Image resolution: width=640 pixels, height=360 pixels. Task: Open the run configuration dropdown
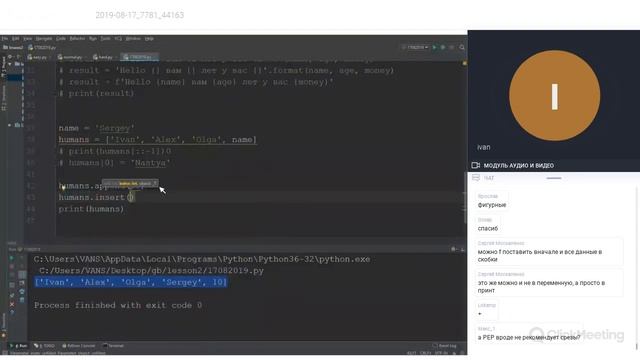pyautogui.click(x=416, y=47)
